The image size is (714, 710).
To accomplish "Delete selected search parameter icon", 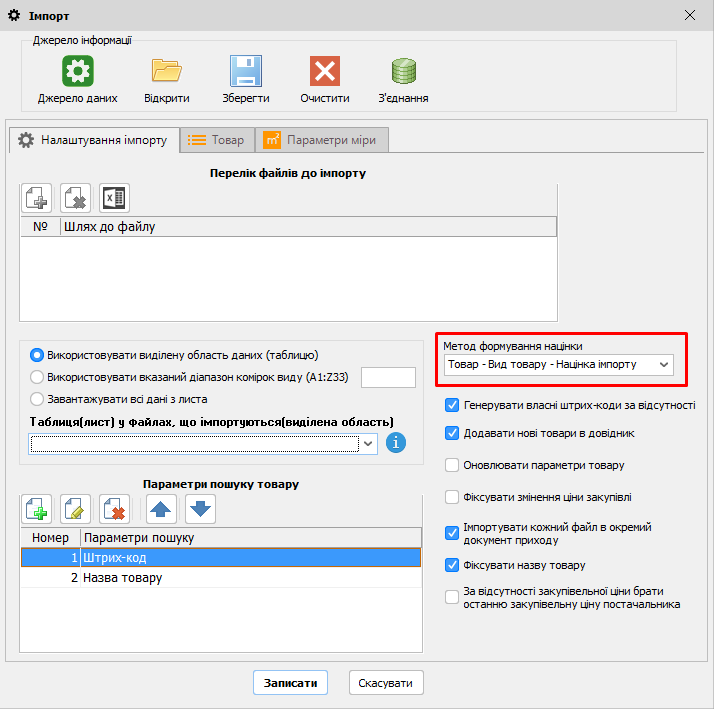I will (x=114, y=508).
